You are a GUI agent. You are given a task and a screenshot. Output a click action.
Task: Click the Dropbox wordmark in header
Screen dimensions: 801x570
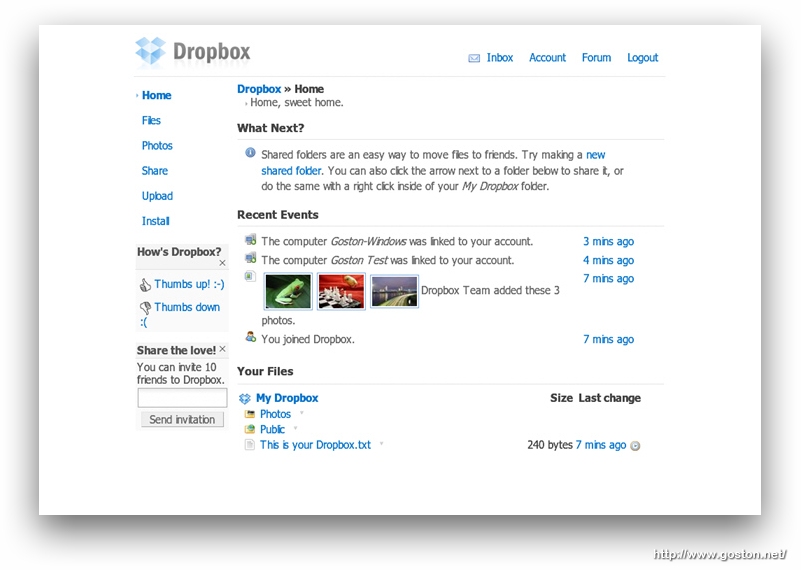coord(211,52)
